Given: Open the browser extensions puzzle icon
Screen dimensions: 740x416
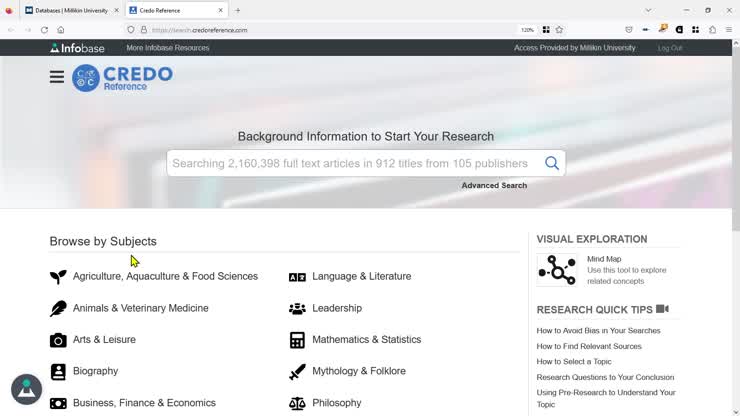Looking at the screenshot, I should tap(712, 30).
